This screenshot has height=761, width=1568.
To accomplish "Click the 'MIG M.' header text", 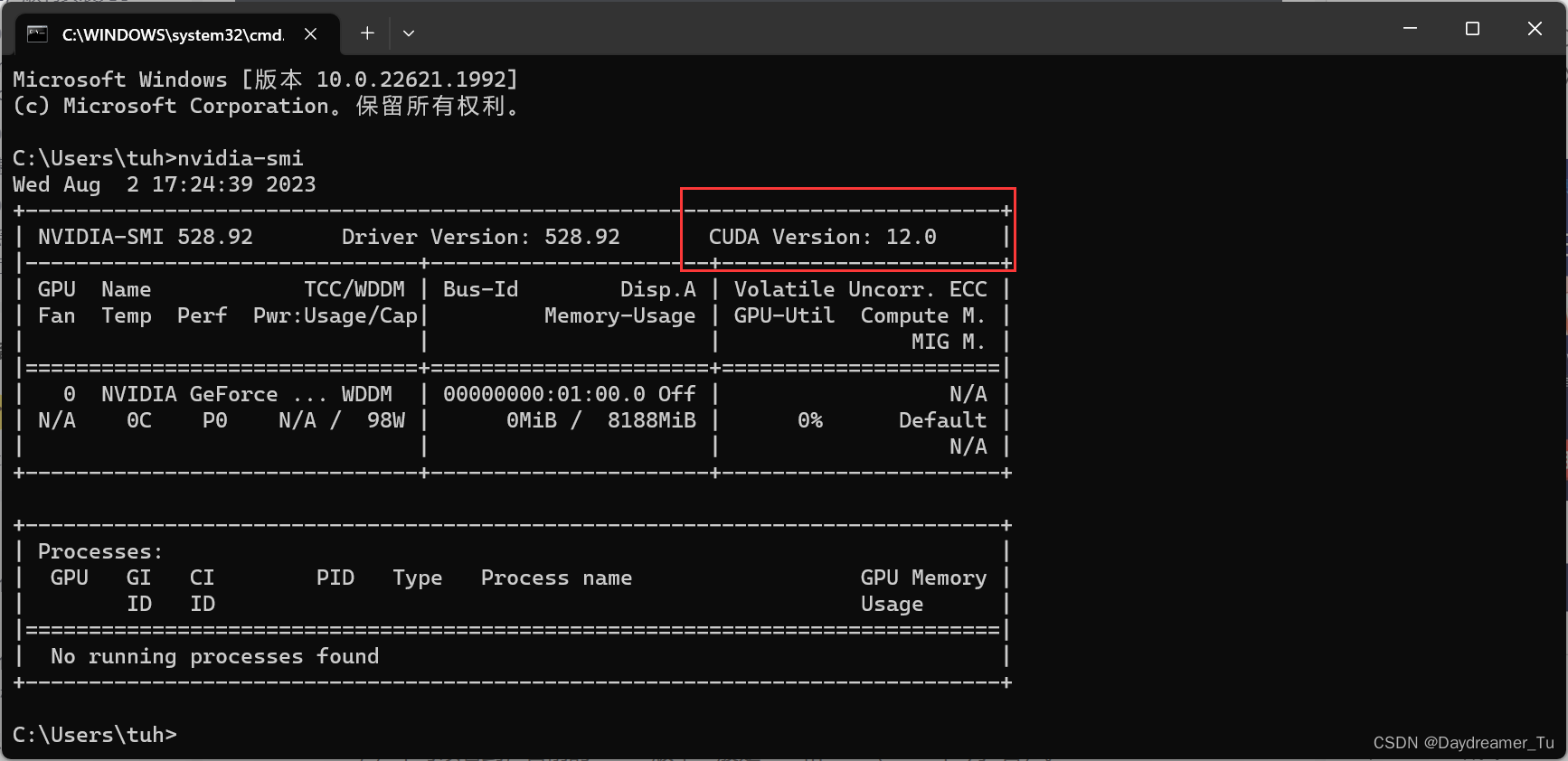I will coord(949,342).
